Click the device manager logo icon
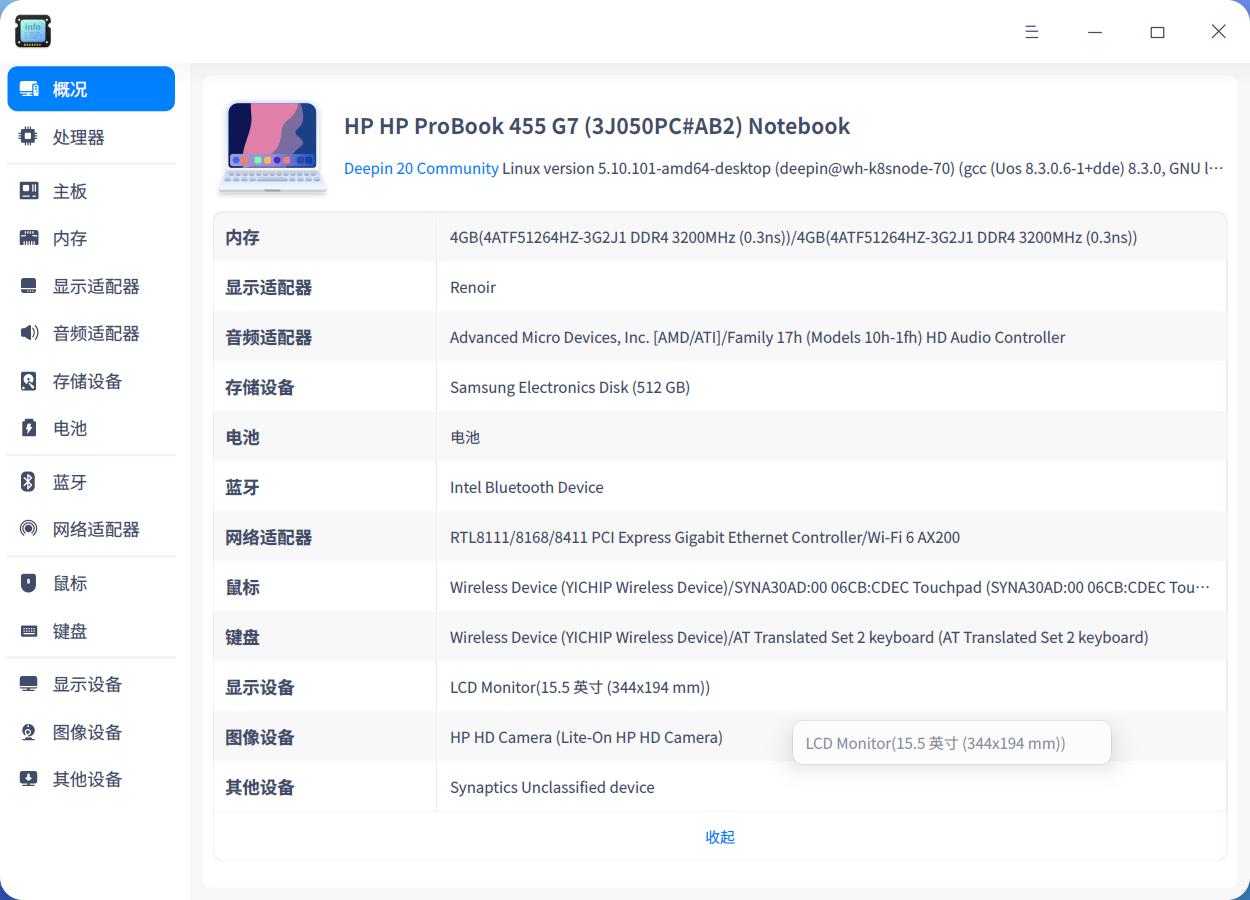Screen dimensions: 1250x900 tap(32, 31)
